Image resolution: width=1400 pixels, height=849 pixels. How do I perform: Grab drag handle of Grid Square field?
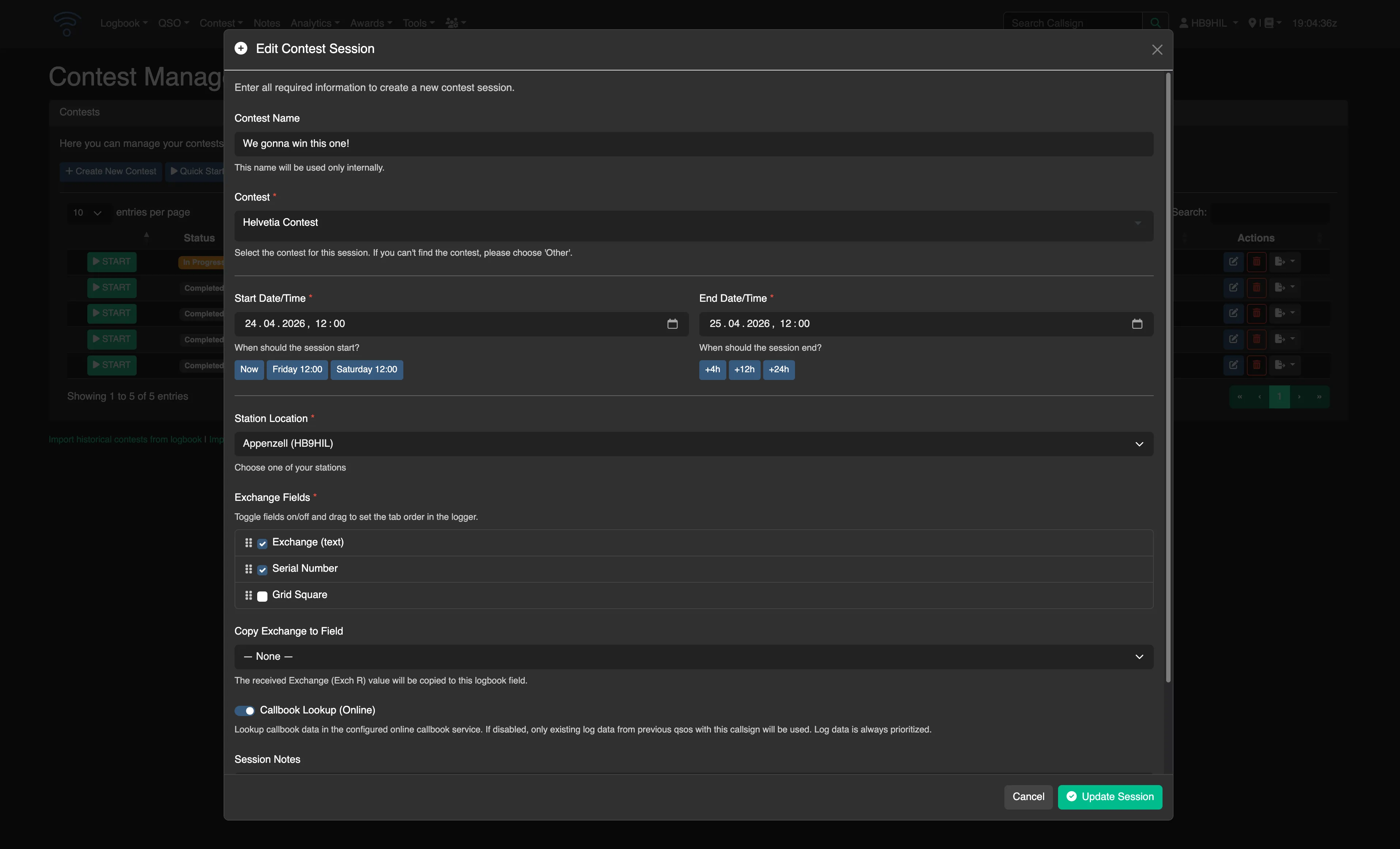[248, 595]
